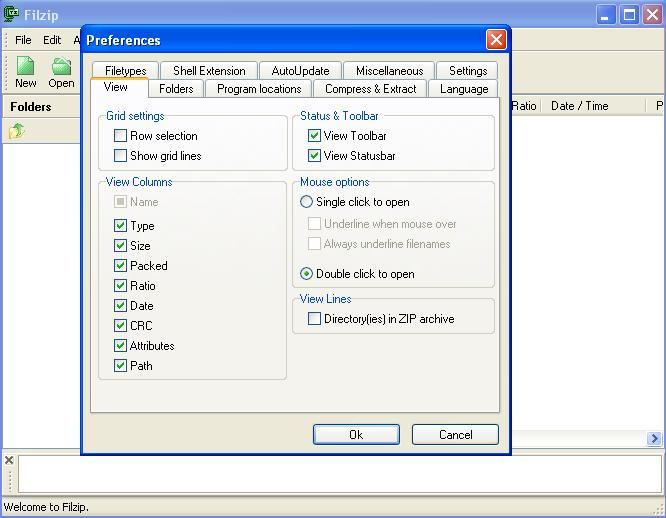666x518 pixels.
Task: Minimize the Filzip main window
Action: coord(606,15)
